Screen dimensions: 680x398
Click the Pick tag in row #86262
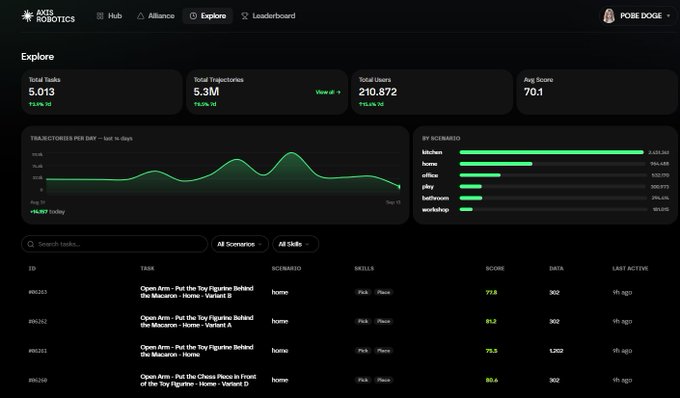pyautogui.click(x=363, y=321)
